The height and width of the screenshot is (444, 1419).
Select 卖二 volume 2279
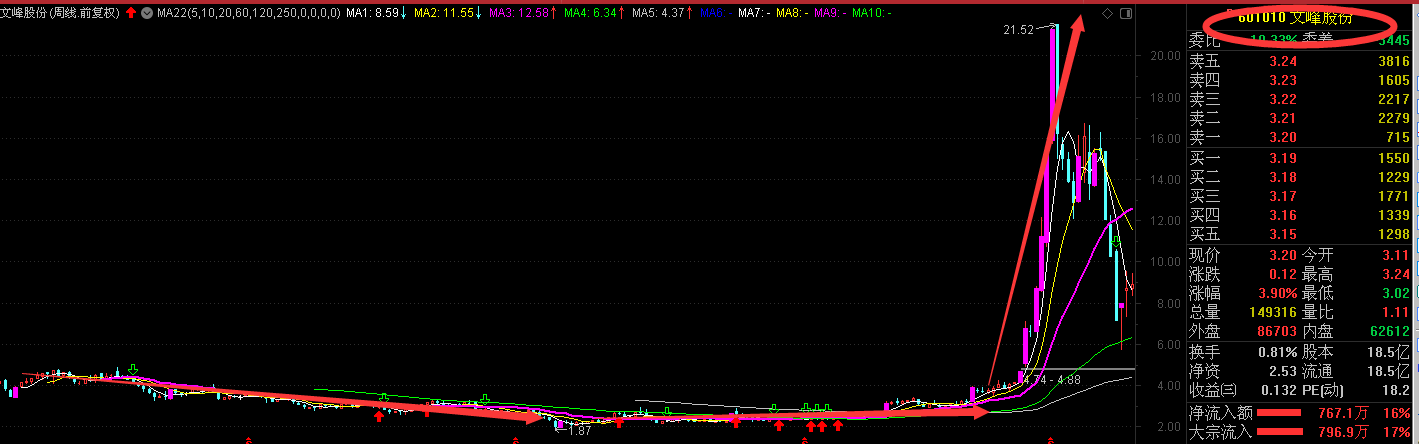(1392, 118)
